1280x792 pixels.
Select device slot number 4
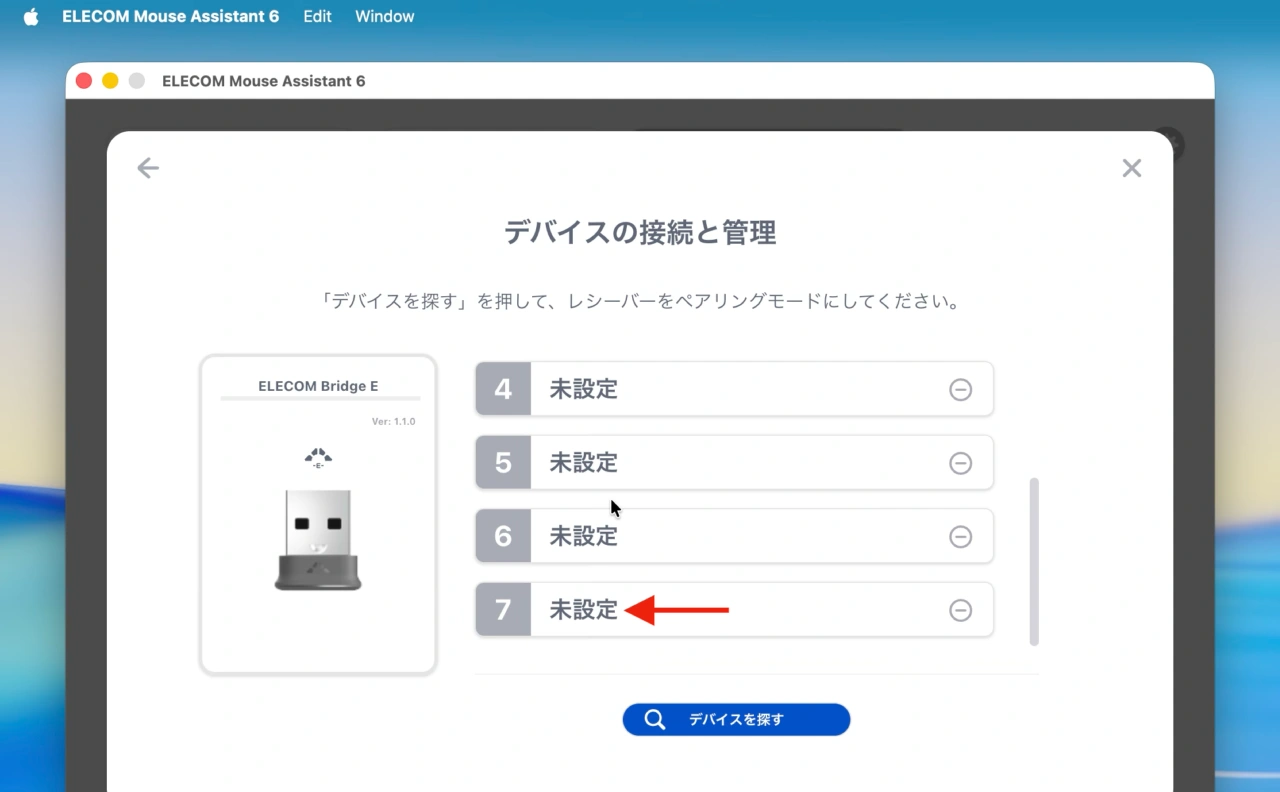pyautogui.click(x=734, y=389)
